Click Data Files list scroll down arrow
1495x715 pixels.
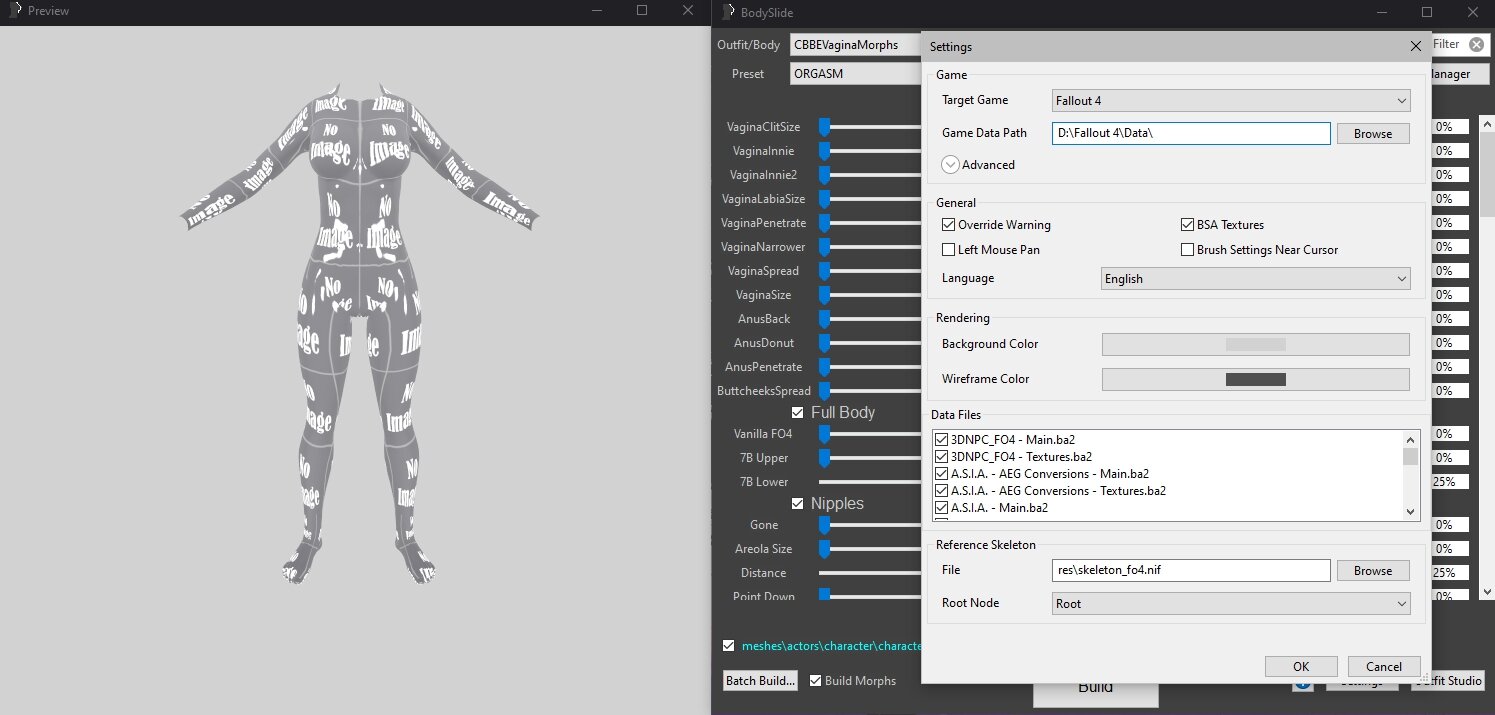click(x=1410, y=512)
